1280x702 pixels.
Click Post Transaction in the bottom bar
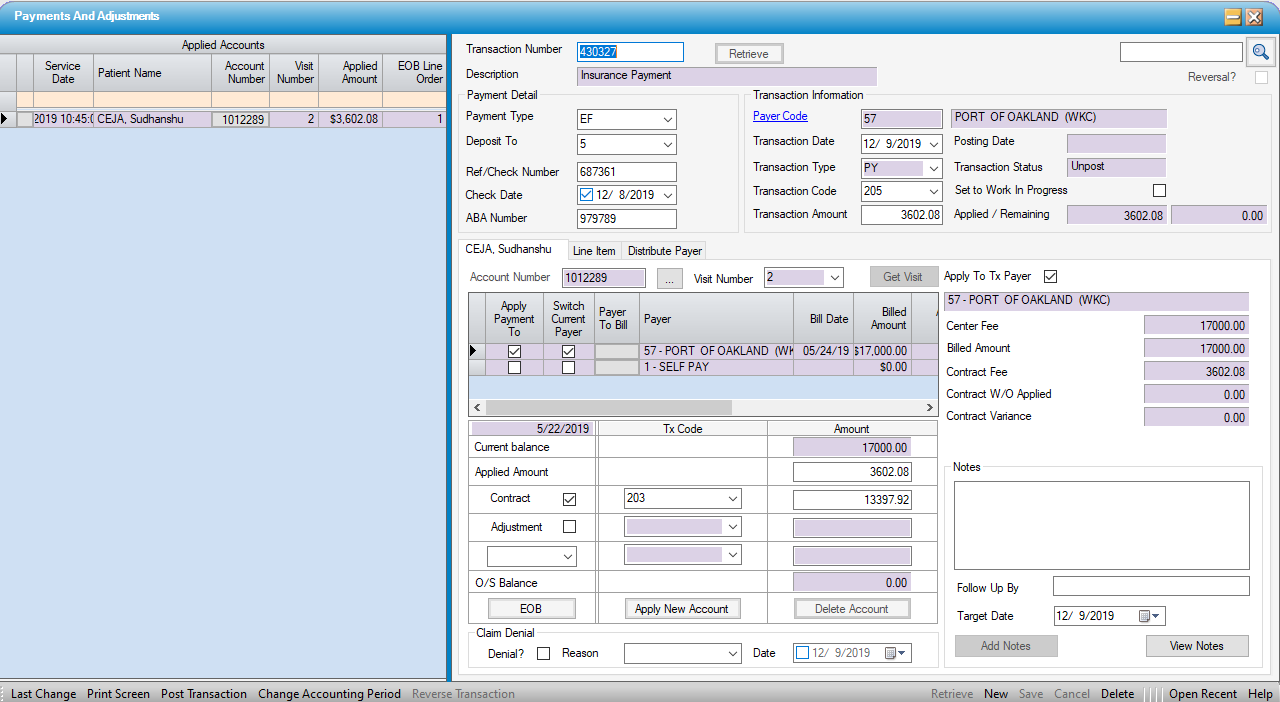(x=204, y=694)
